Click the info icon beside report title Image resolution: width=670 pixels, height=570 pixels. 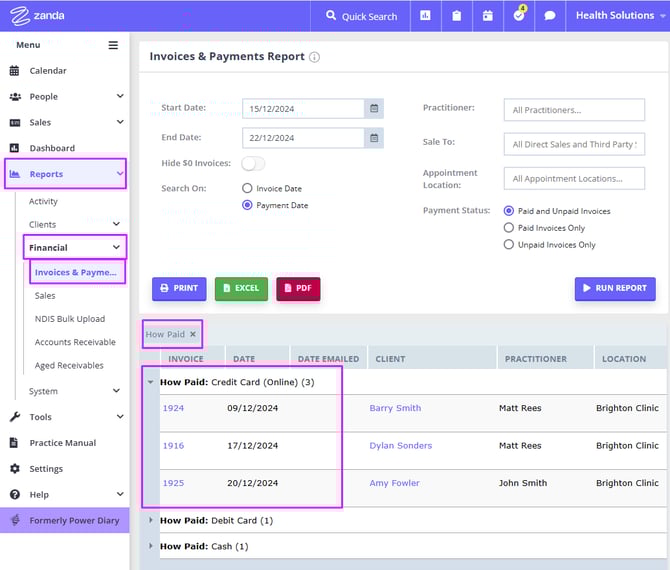315,58
